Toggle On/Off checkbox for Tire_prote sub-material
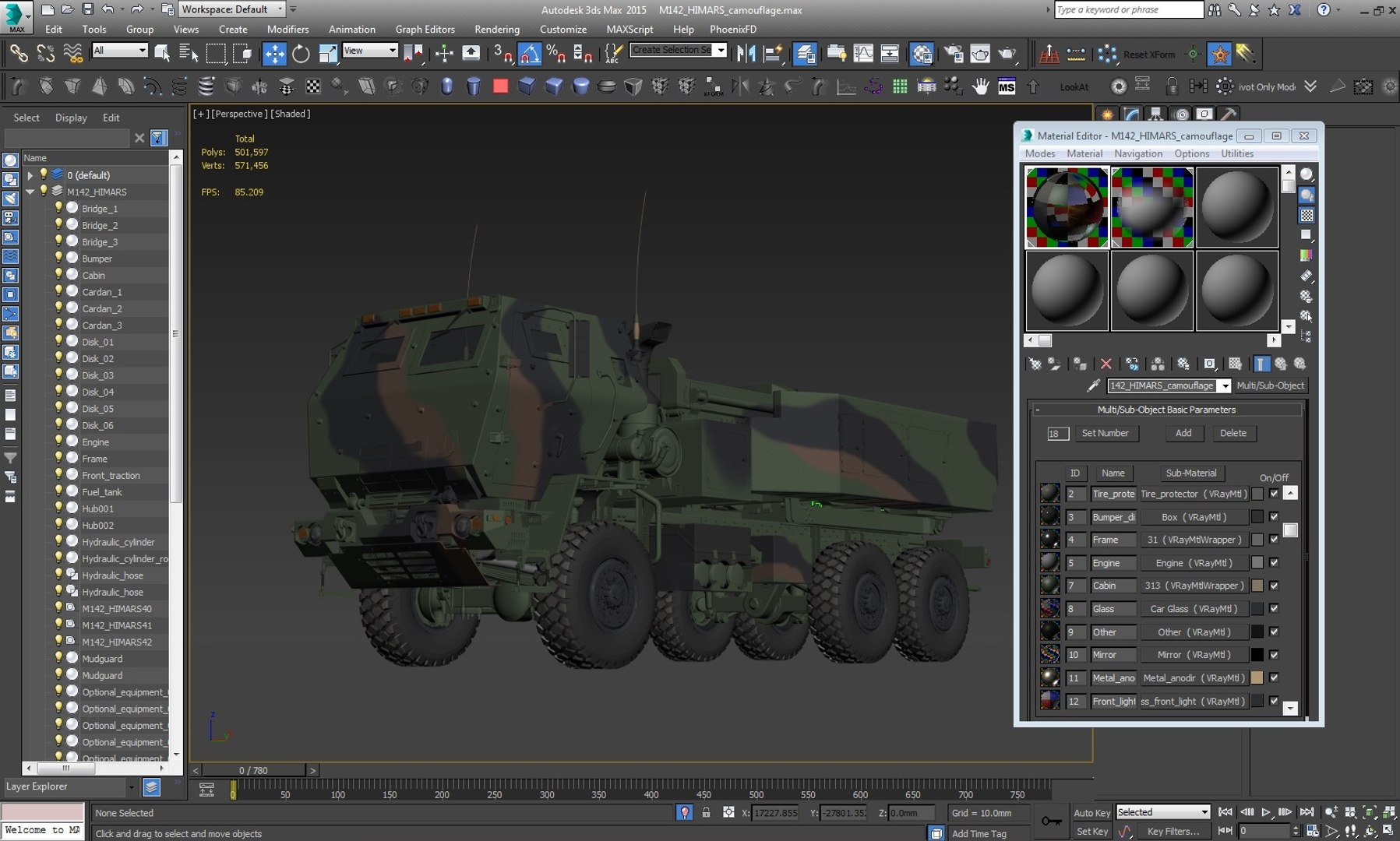Image resolution: width=1400 pixels, height=841 pixels. [x=1274, y=494]
